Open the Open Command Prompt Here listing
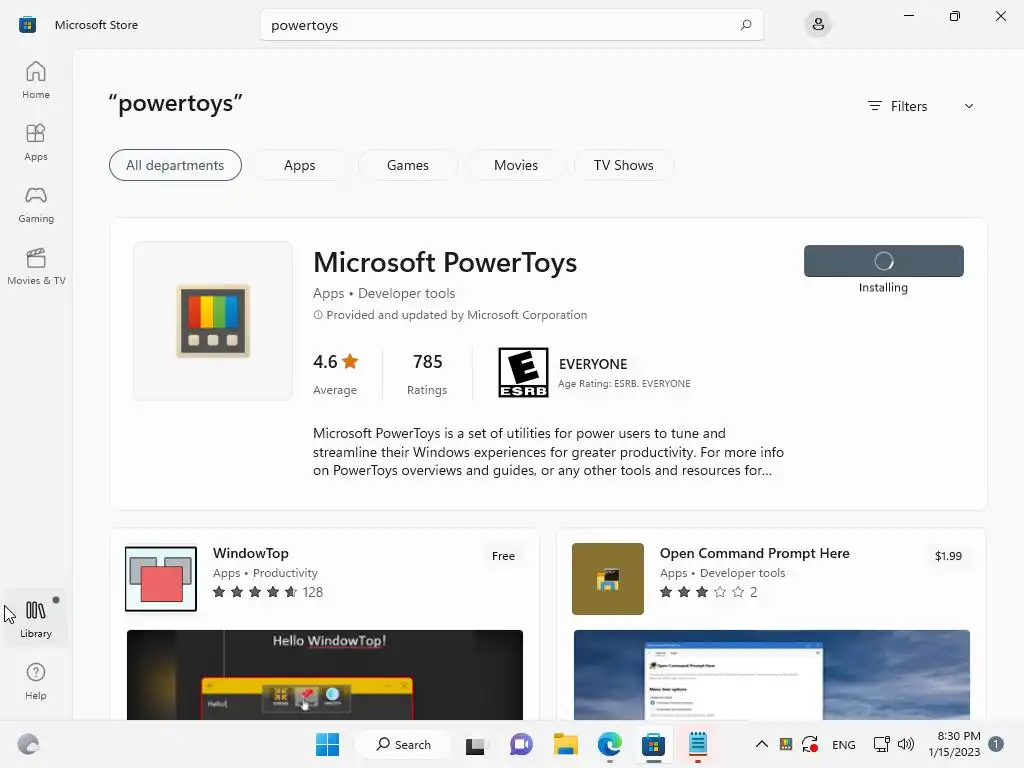The image size is (1024, 768). [754, 553]
